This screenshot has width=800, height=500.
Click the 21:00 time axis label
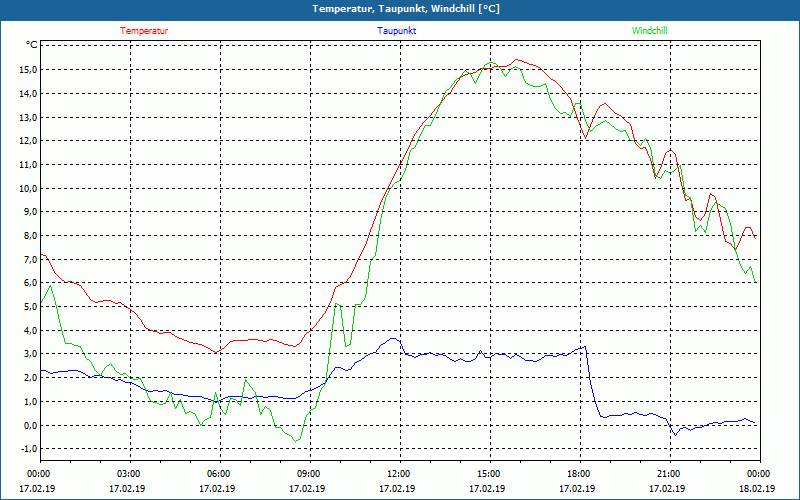(670, 474)
